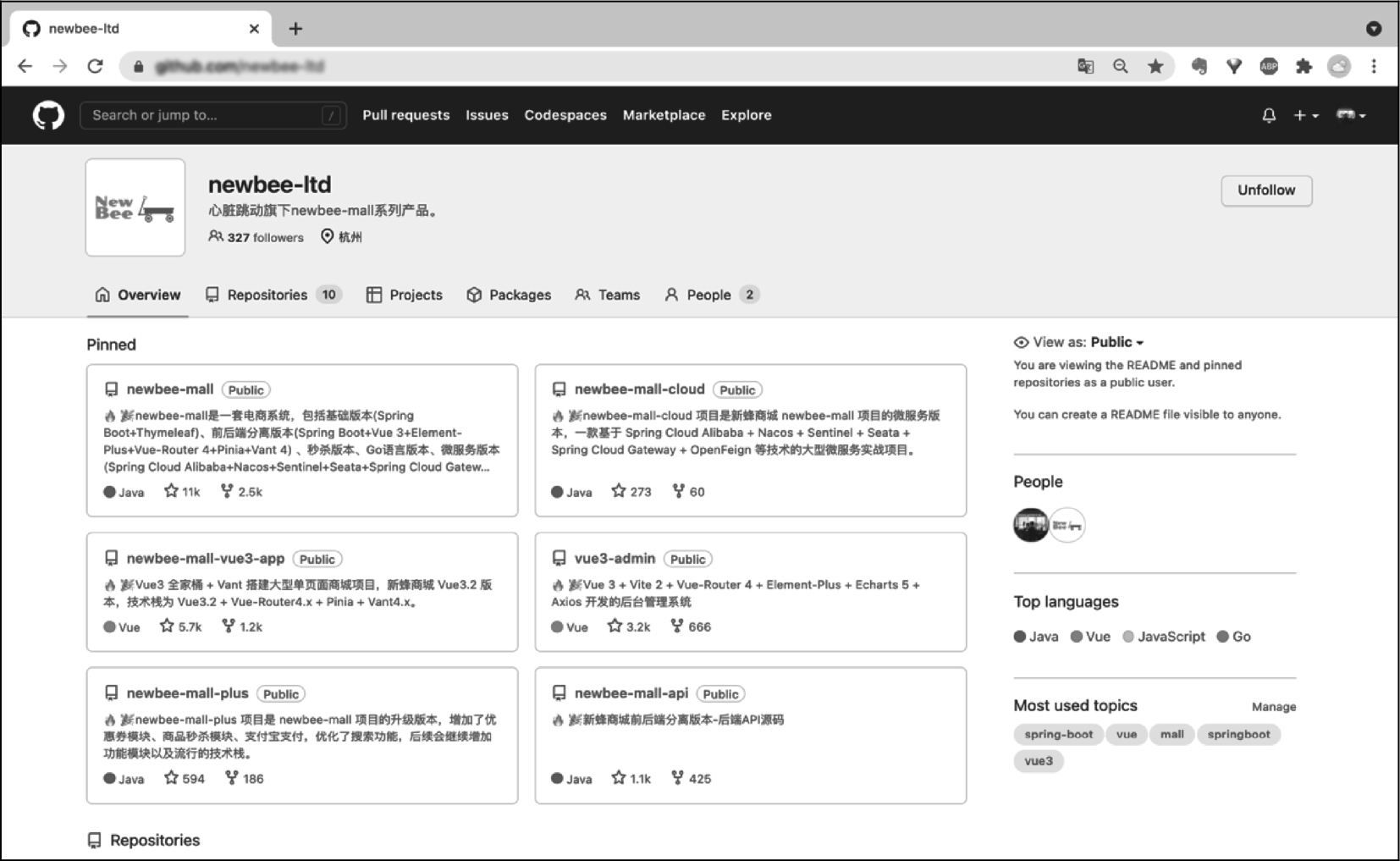Open the GitHub home logo
Viewport: 1400px width, 861px height.
pyautogui.click(x=48, y=115)
